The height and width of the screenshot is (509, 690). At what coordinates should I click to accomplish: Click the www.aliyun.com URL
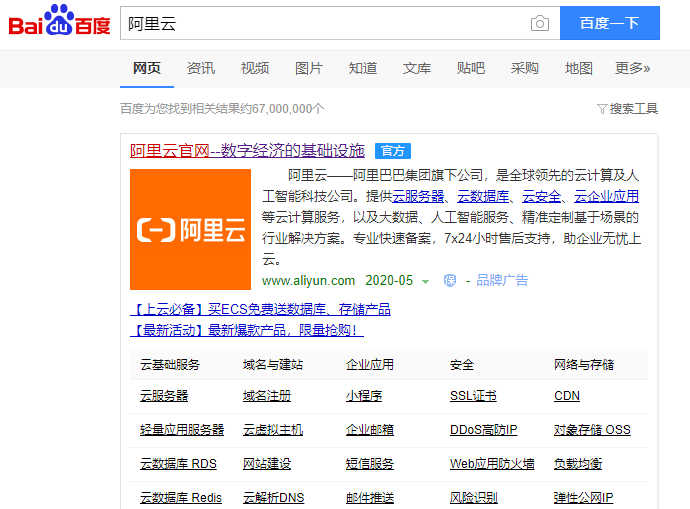[x=308, y=281]
